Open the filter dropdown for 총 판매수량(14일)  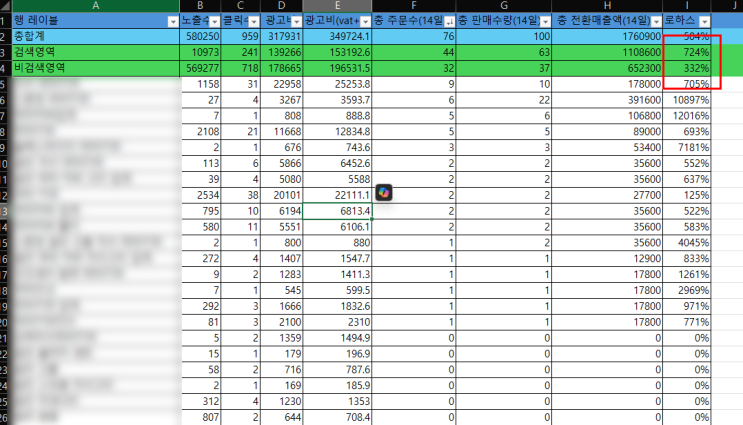pyautogui.click(x=545, y=22)
